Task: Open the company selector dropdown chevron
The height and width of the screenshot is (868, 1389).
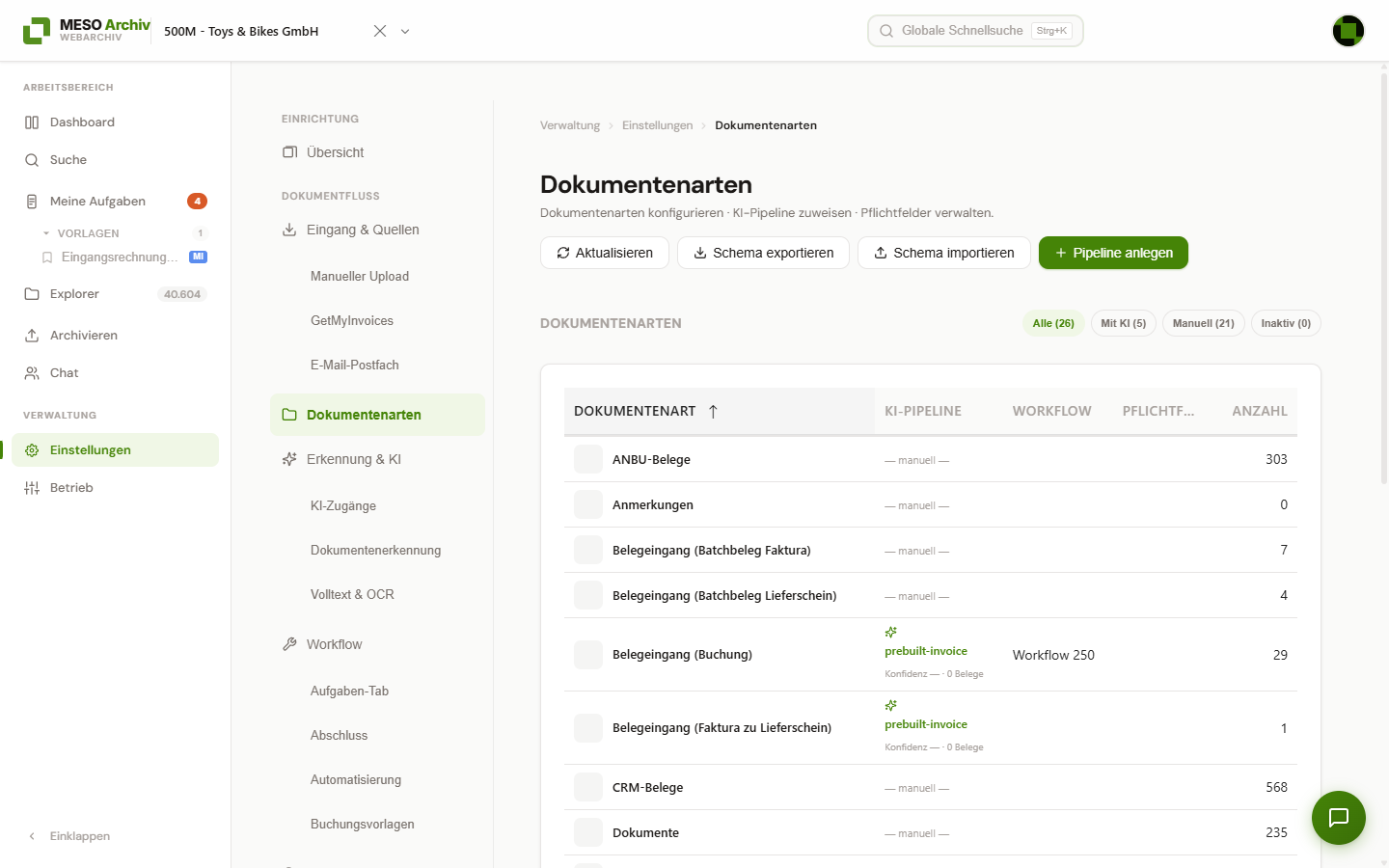Action: coord(405,31)
